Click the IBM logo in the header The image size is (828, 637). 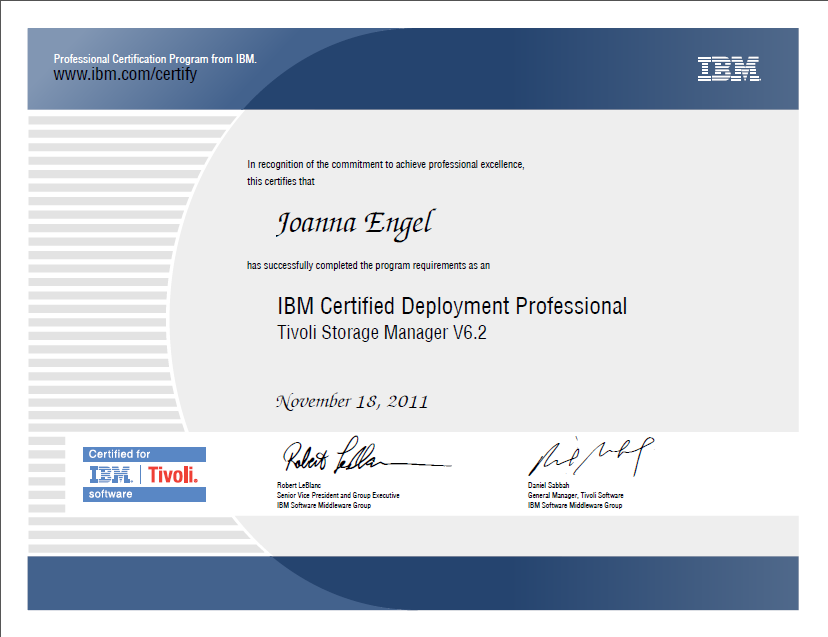point(728,69)
